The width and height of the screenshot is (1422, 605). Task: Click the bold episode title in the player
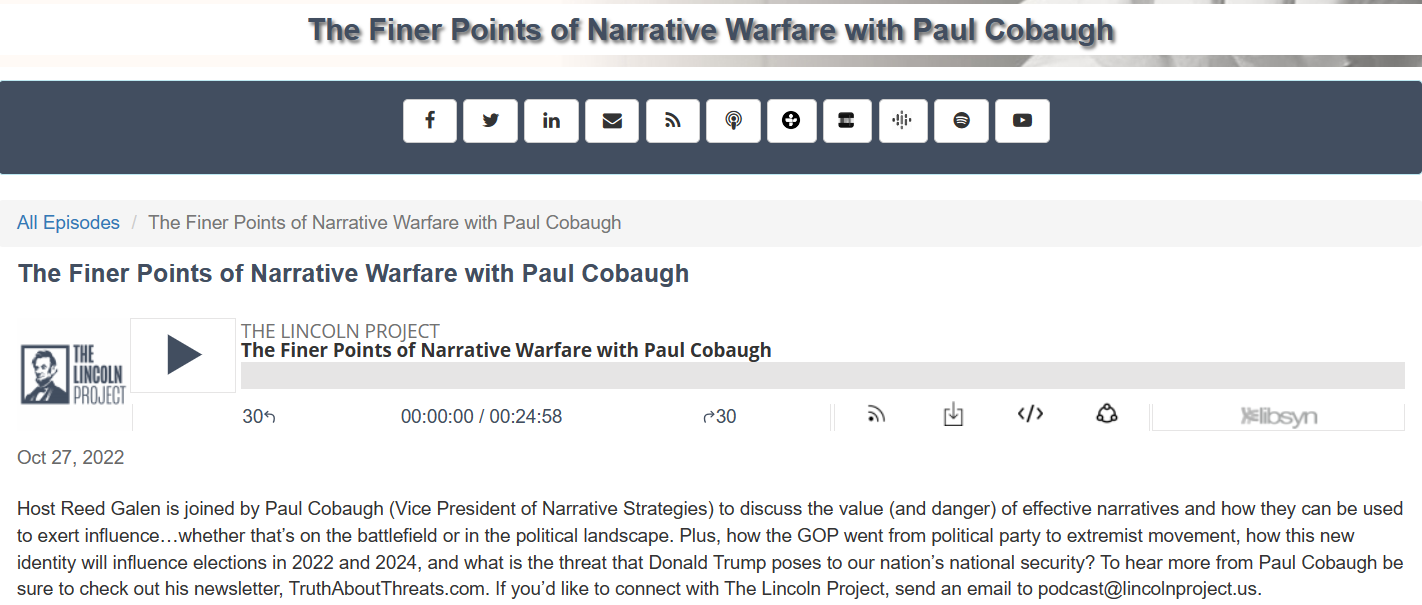point(506,350)
